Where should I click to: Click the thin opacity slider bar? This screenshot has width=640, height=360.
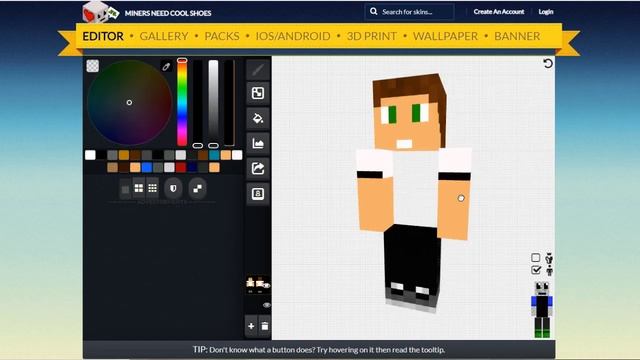[x=229, y=103]
